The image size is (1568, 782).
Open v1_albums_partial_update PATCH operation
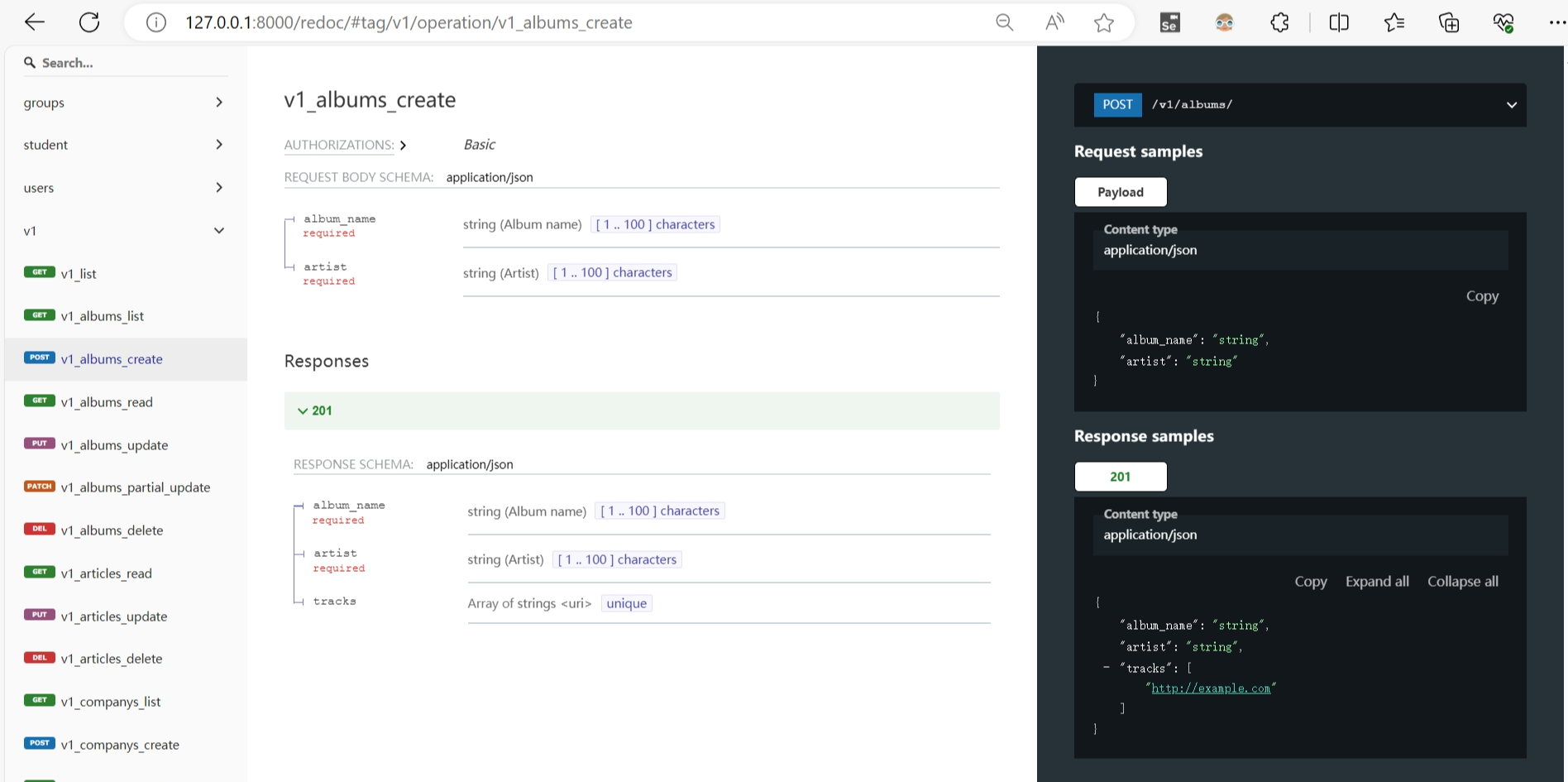[x=125, y=487]
